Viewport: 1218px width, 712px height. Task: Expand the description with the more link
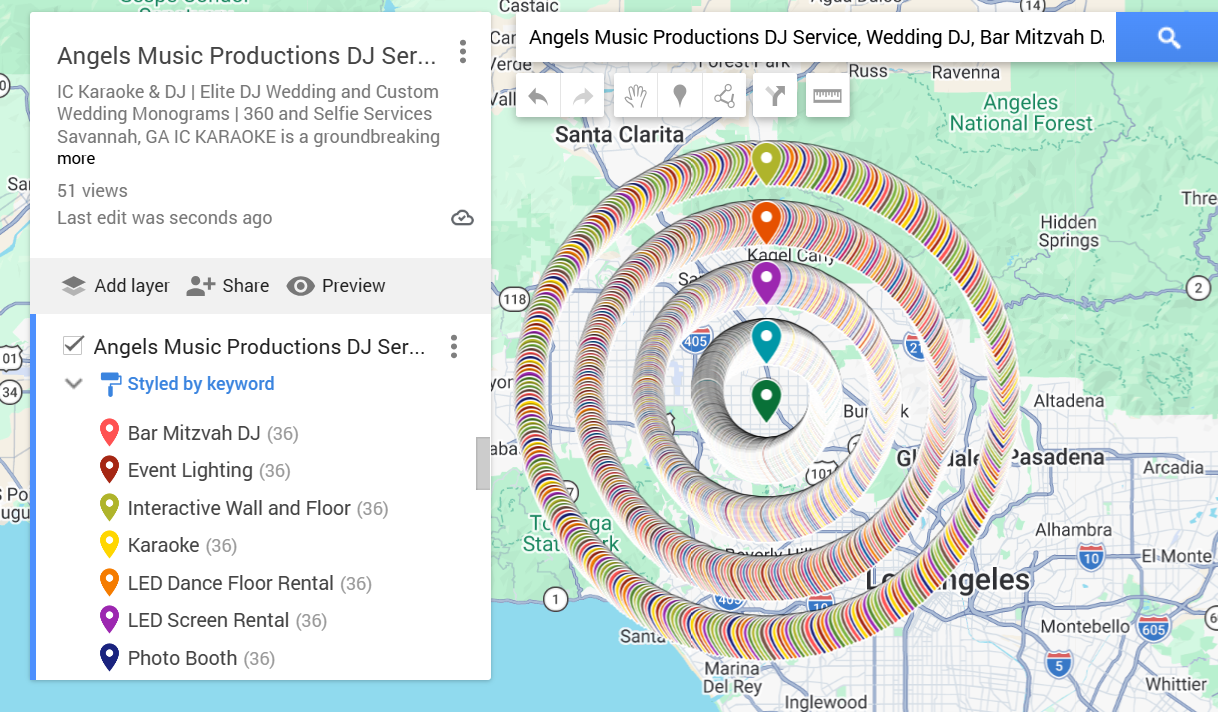[x=76, y=158]
